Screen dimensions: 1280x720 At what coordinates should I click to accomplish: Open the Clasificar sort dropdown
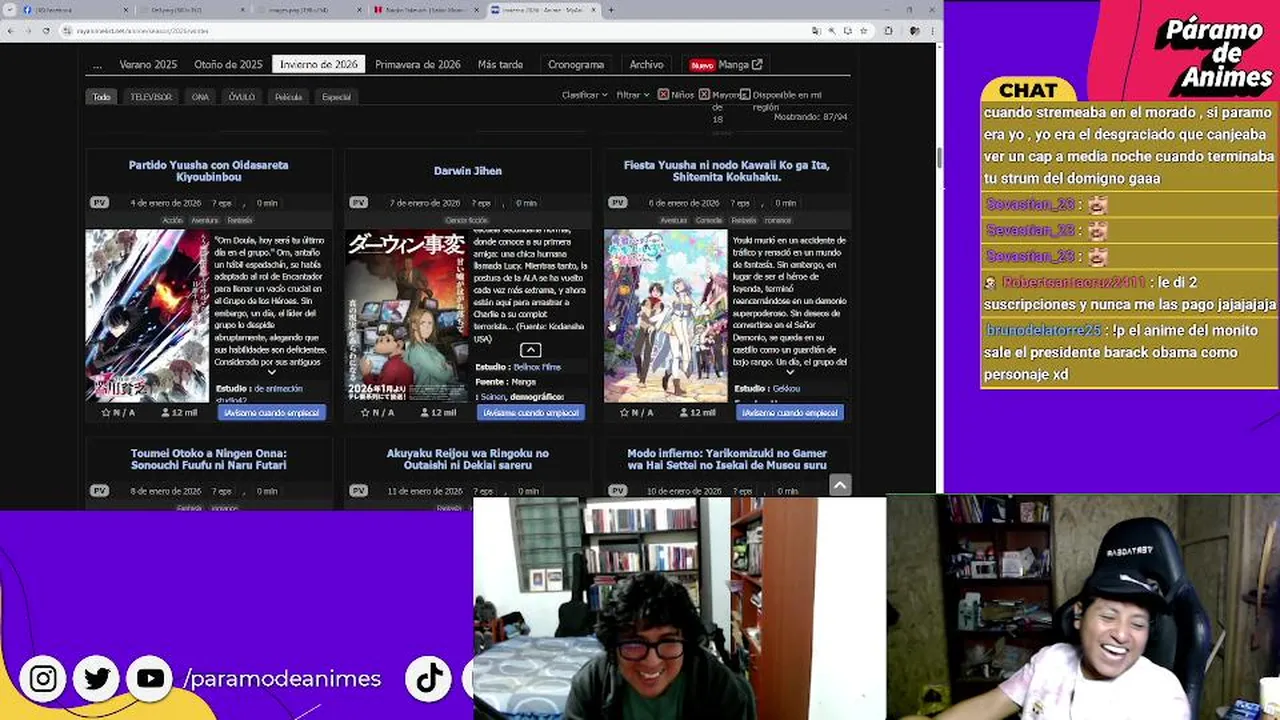(584, 95)
